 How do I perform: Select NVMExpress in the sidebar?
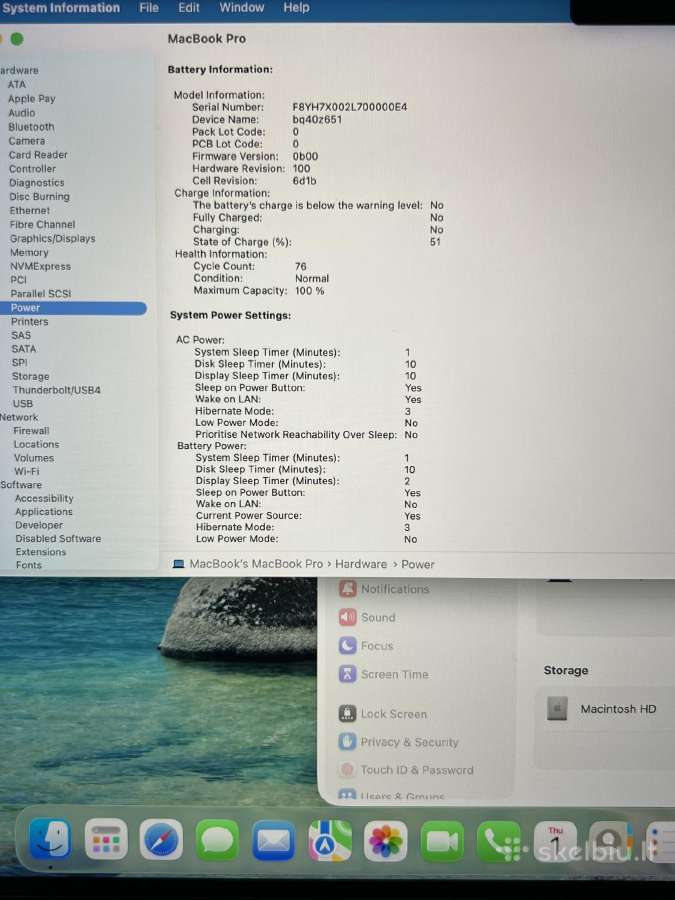pyautogui.click(x=40, y=266)
